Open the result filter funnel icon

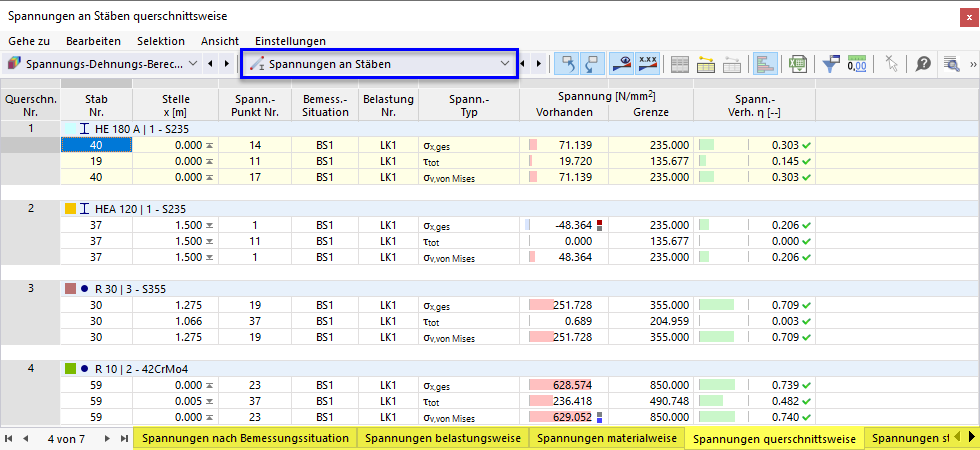pos(831,64)
